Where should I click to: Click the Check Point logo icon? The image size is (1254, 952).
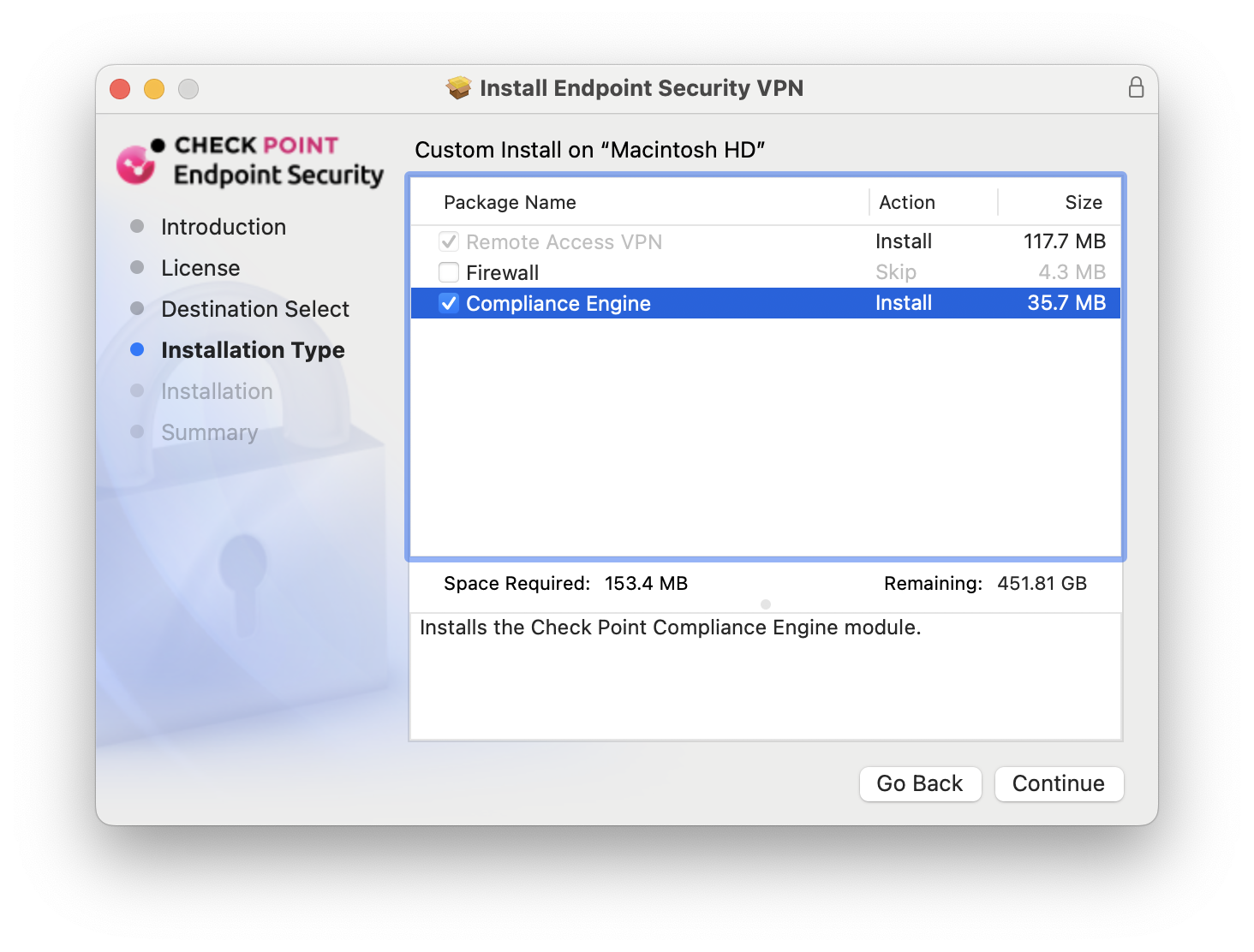pos(137,163)
